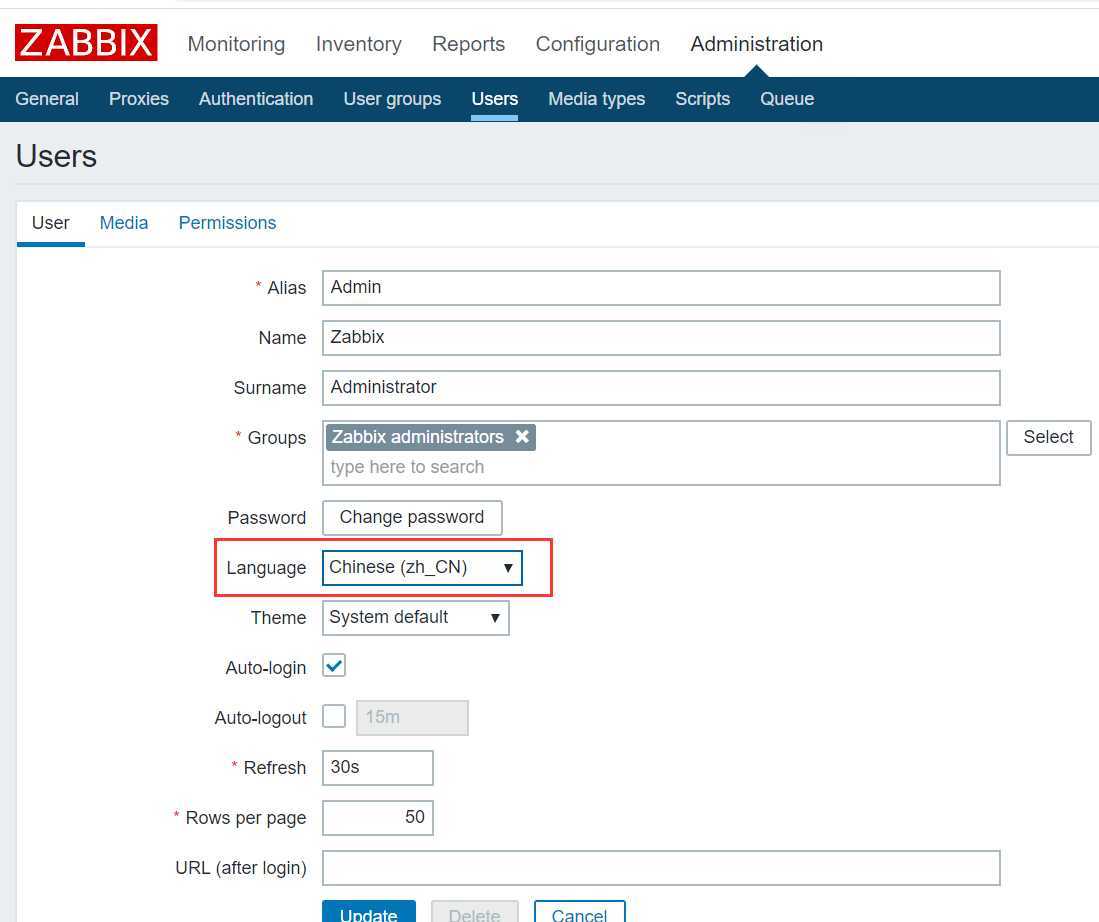Image resolution: width=1099 pixels, height=922 pixels.
Task: Switch to the Media tab
Action: tap(123, 223)
